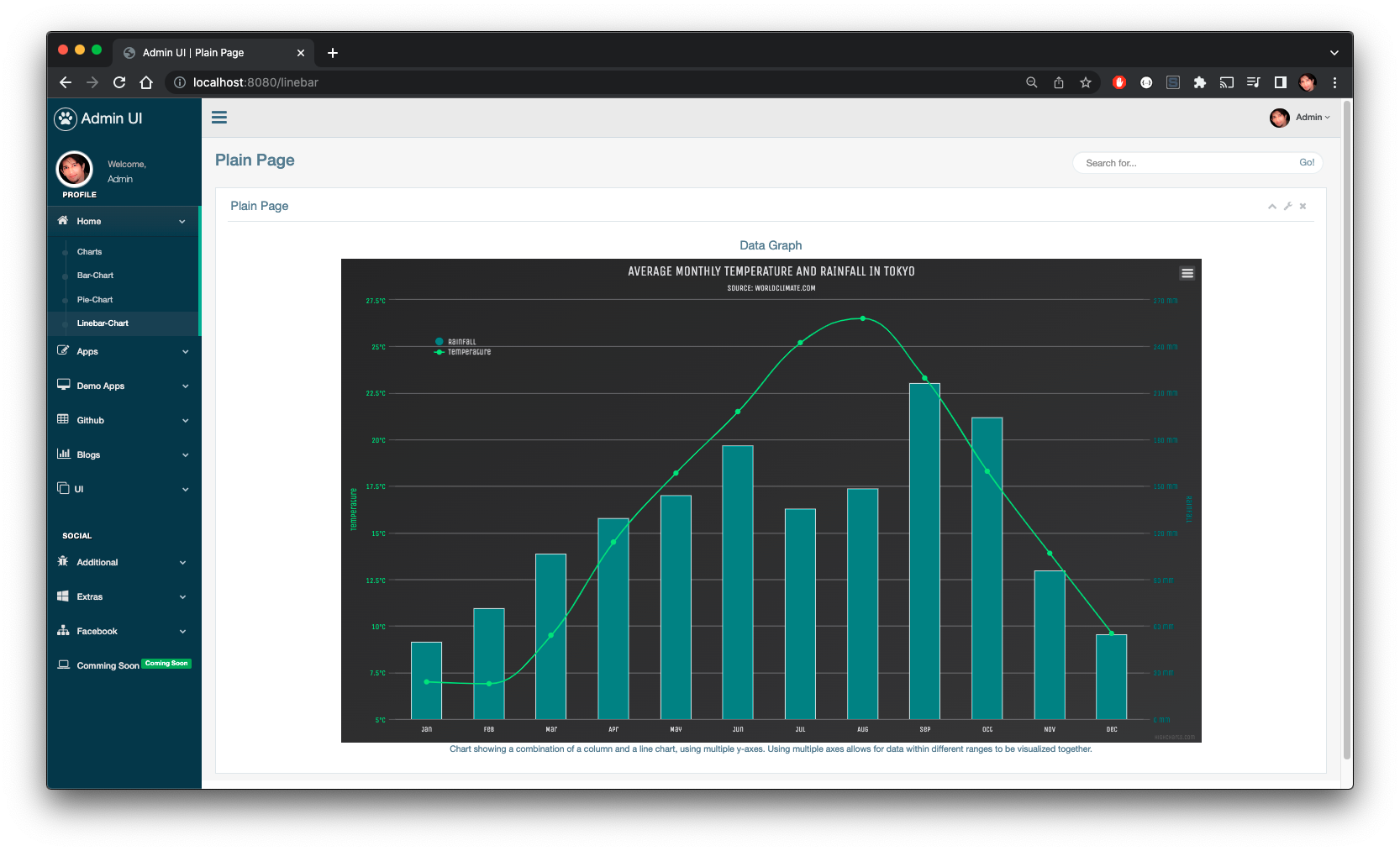Toggle Rainfall series in chart legend

[455, 342]
